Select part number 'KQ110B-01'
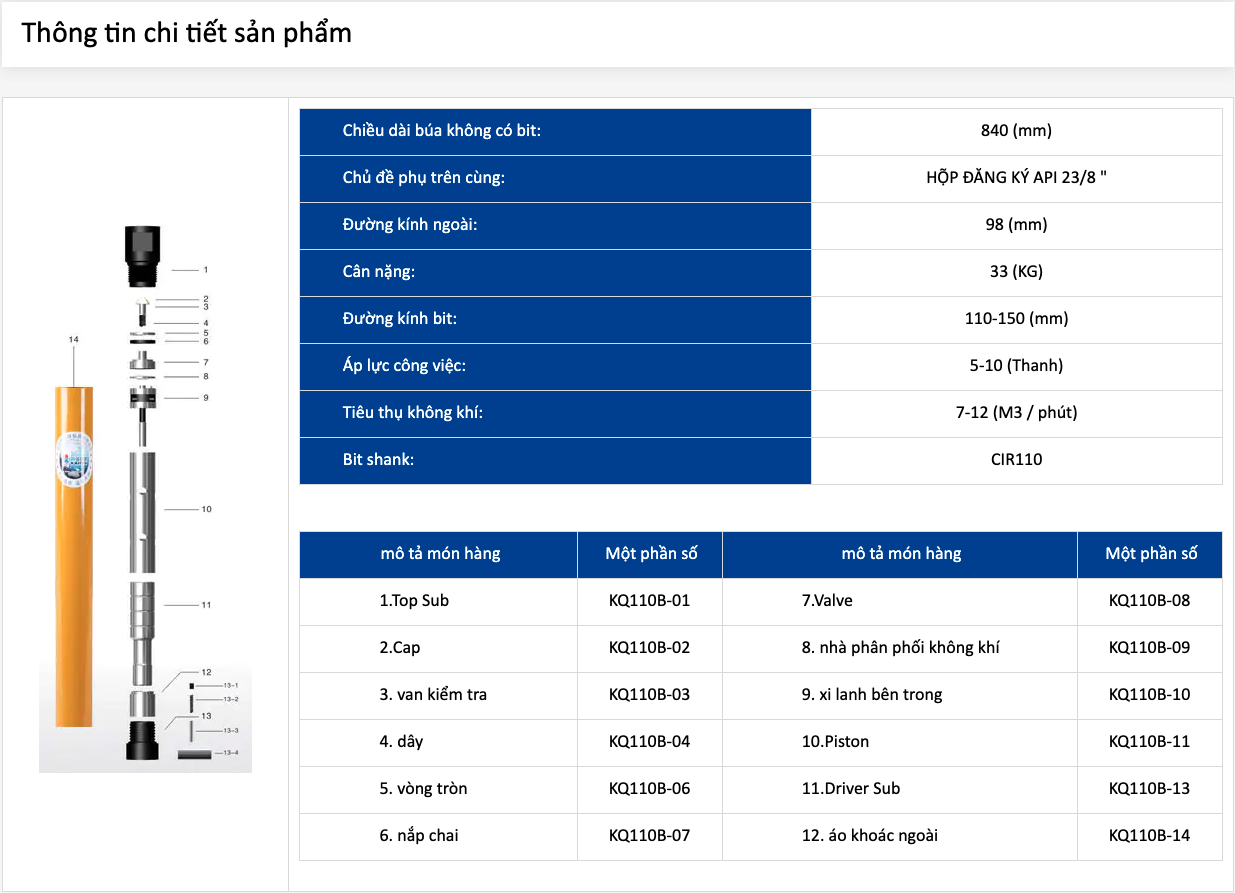This screenshot has width=1235, height=893. (x=650, y=601)
